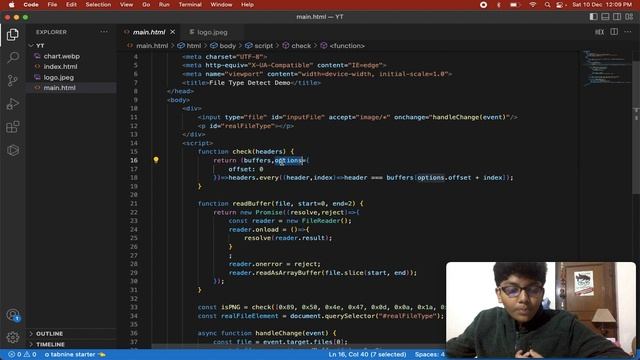Expand the Outline section
This screenshot has height=360, width=640.
(49, 333)
